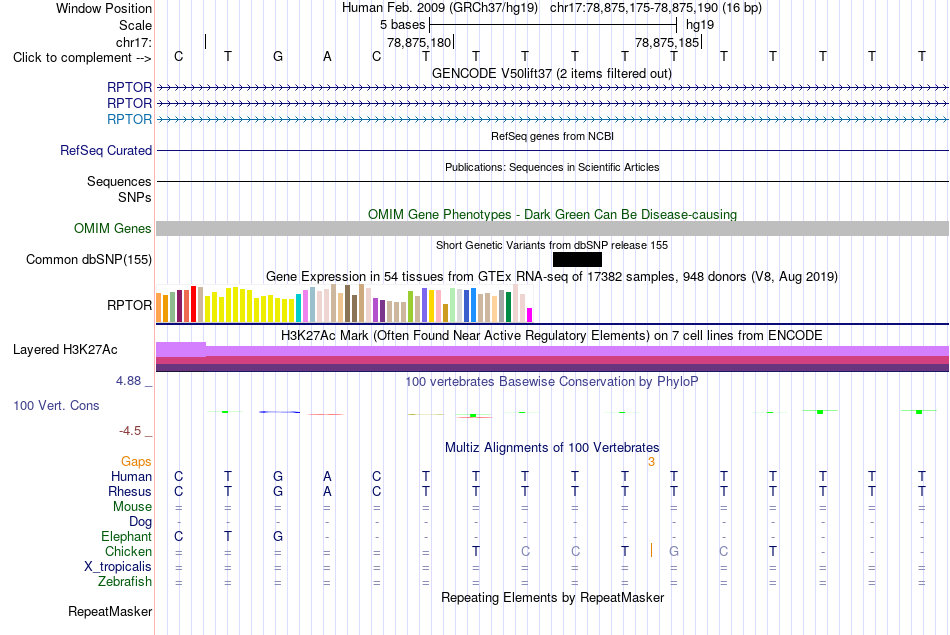Image resolution: width=950 pixels, height=635 pixels.
Task: Click the GENCODE V50lift37 track title
Action: point(552,74)
